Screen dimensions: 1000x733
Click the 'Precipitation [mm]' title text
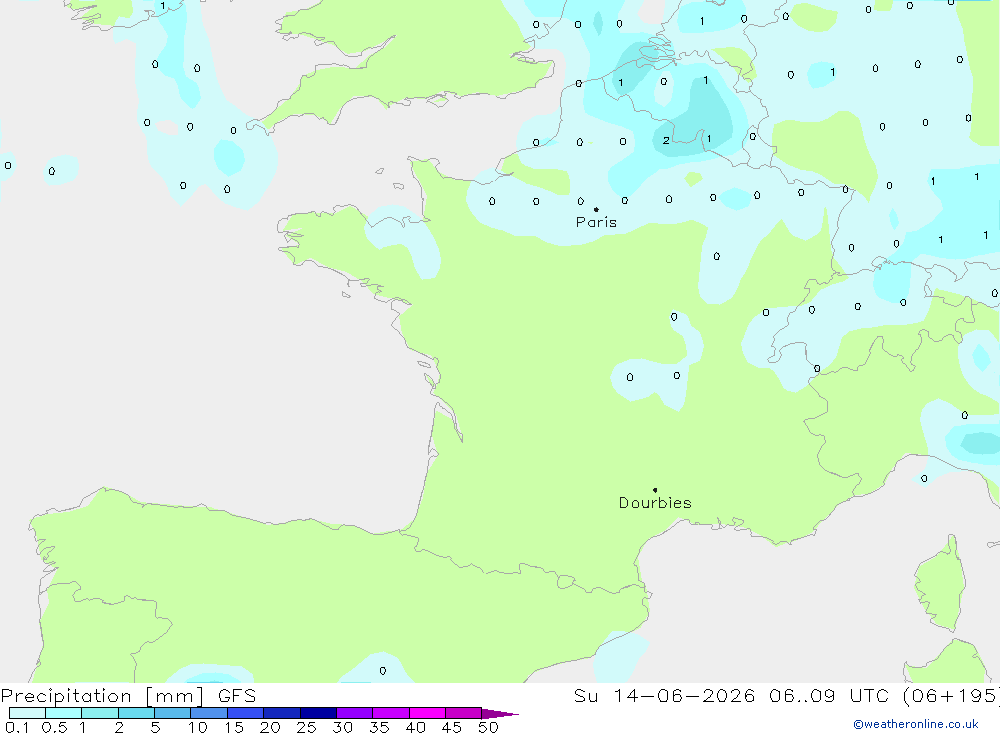coord(102,695)
